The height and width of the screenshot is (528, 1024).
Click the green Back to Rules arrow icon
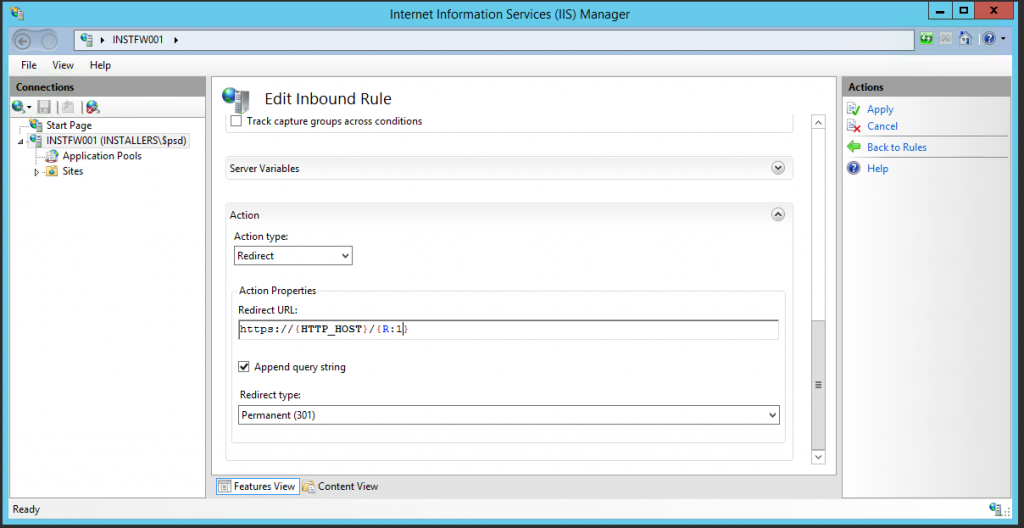[854, 147]
